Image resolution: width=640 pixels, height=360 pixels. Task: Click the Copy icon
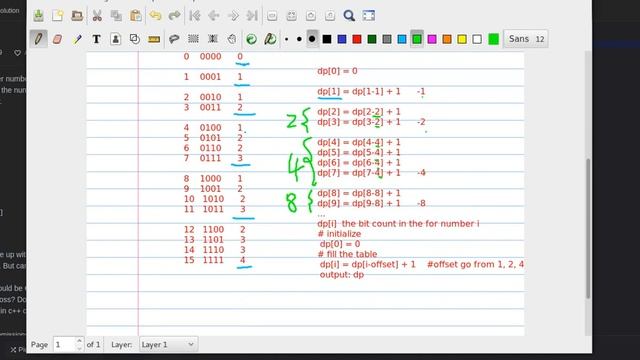click(x=116, y=16)
